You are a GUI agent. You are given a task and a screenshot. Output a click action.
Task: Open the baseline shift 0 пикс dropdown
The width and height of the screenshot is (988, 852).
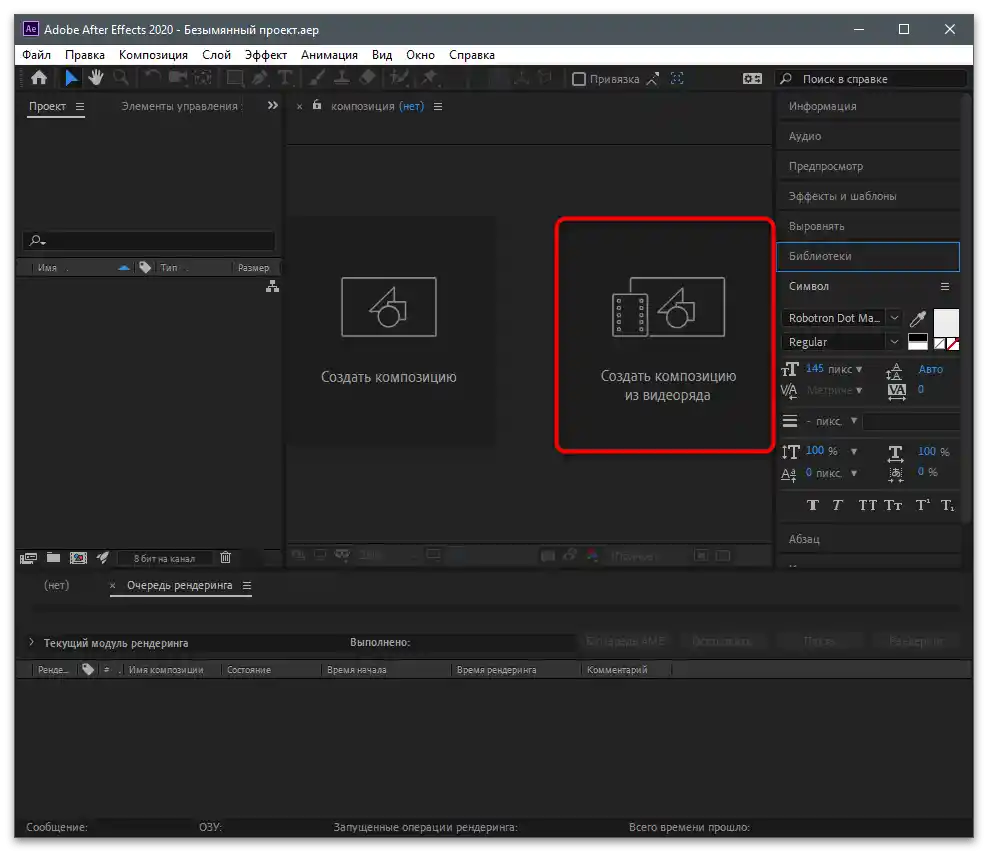854,473
